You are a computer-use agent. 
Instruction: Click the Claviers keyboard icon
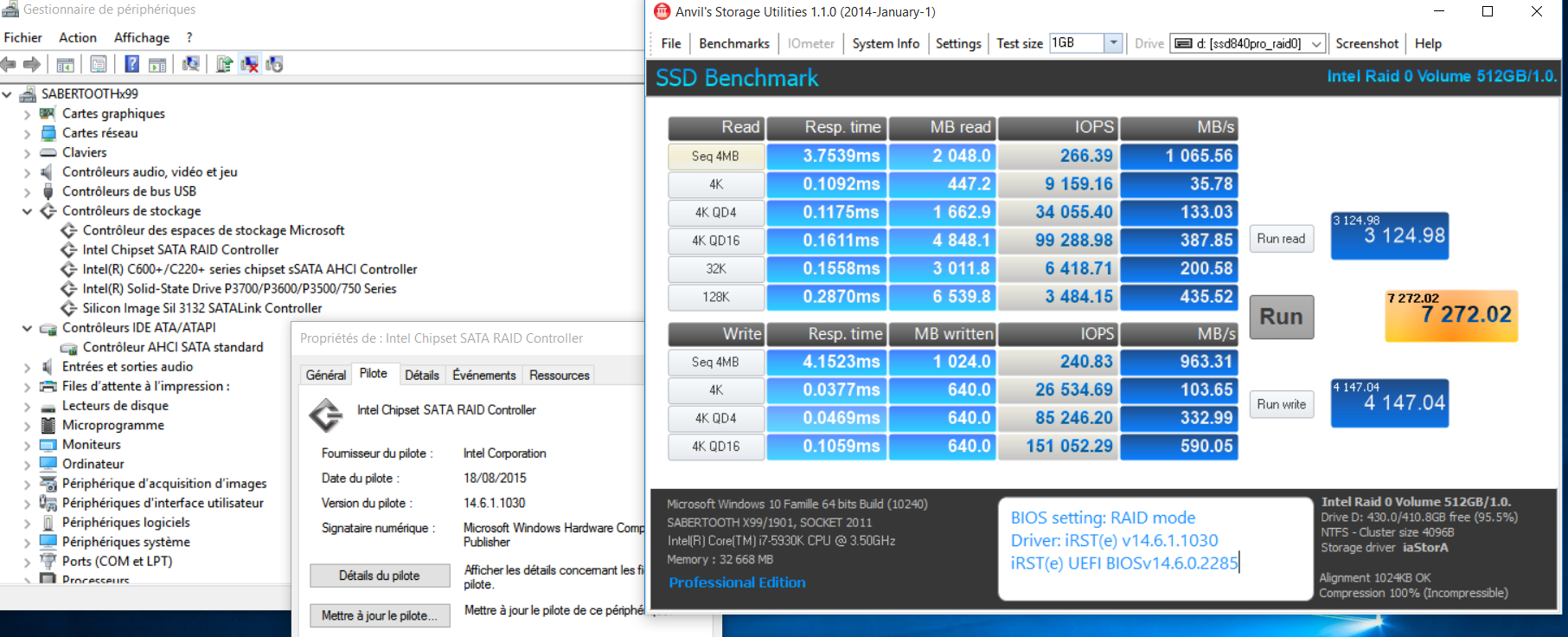point(48,152)
